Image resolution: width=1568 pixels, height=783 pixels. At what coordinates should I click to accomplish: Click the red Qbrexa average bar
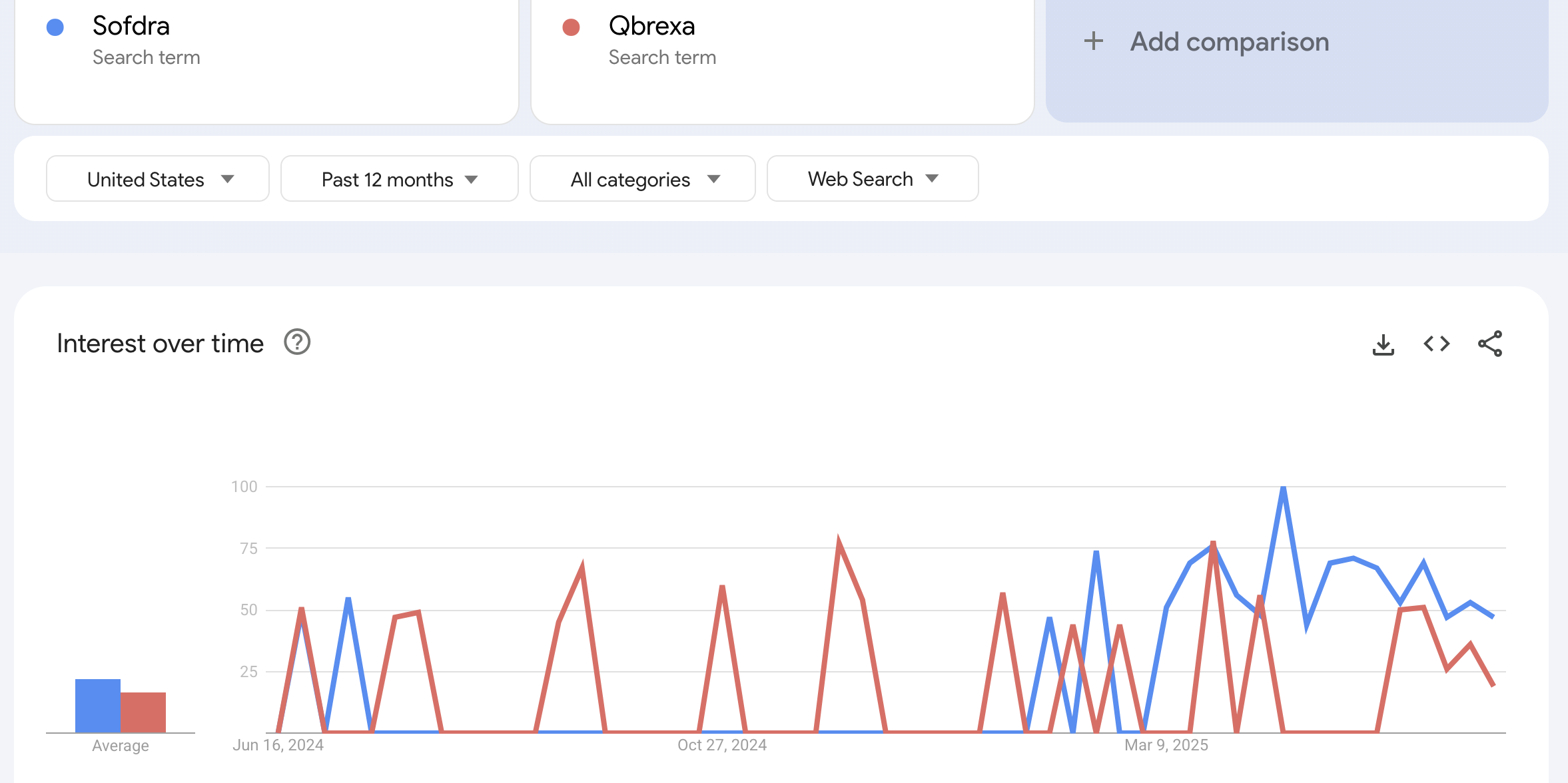pyautogui.click(x=144, y=712)
